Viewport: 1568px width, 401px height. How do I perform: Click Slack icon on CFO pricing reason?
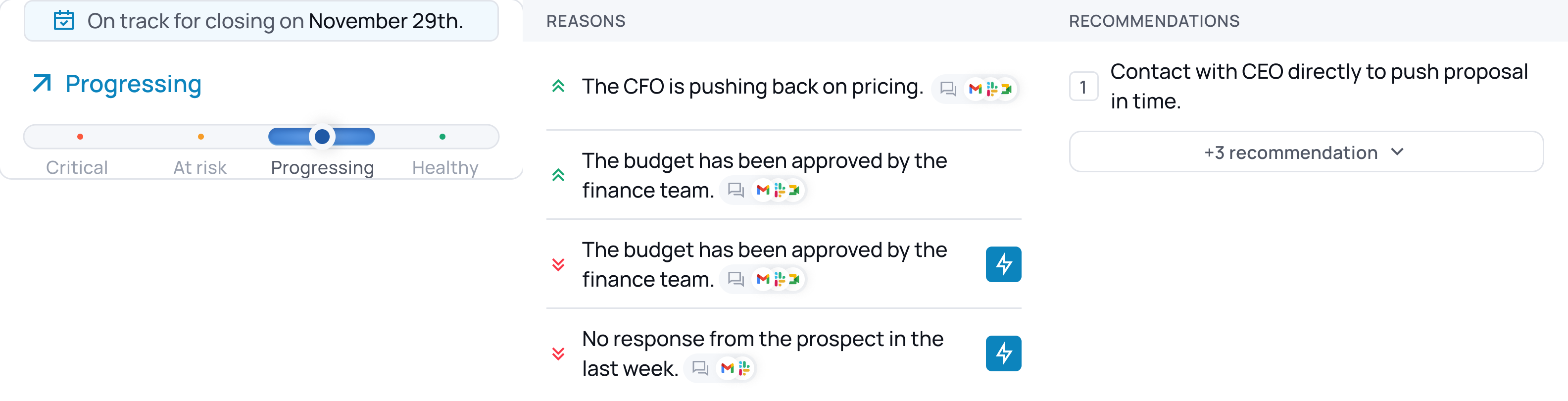[991, 89]
